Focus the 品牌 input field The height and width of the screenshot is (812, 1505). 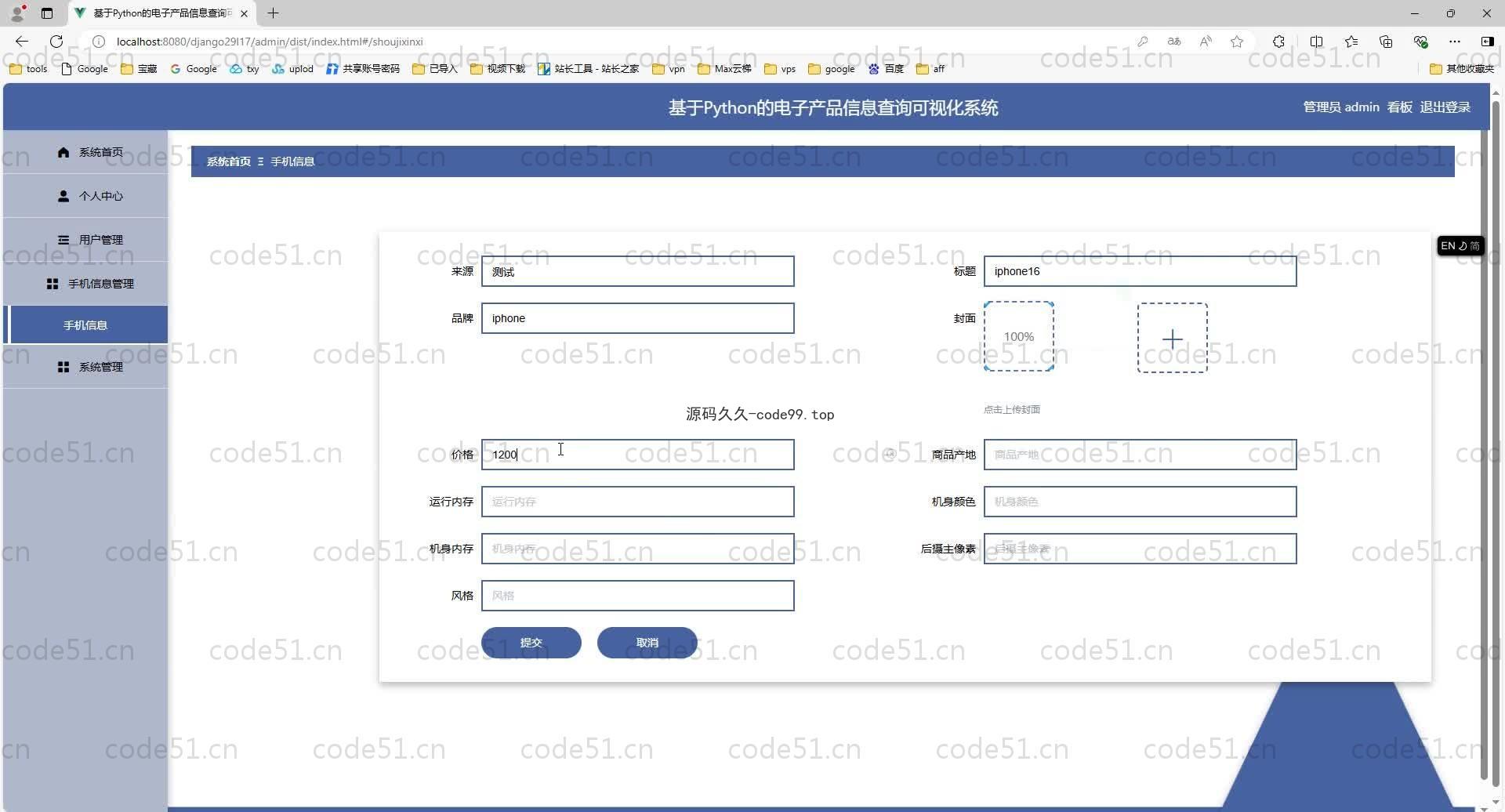point(637,318)
